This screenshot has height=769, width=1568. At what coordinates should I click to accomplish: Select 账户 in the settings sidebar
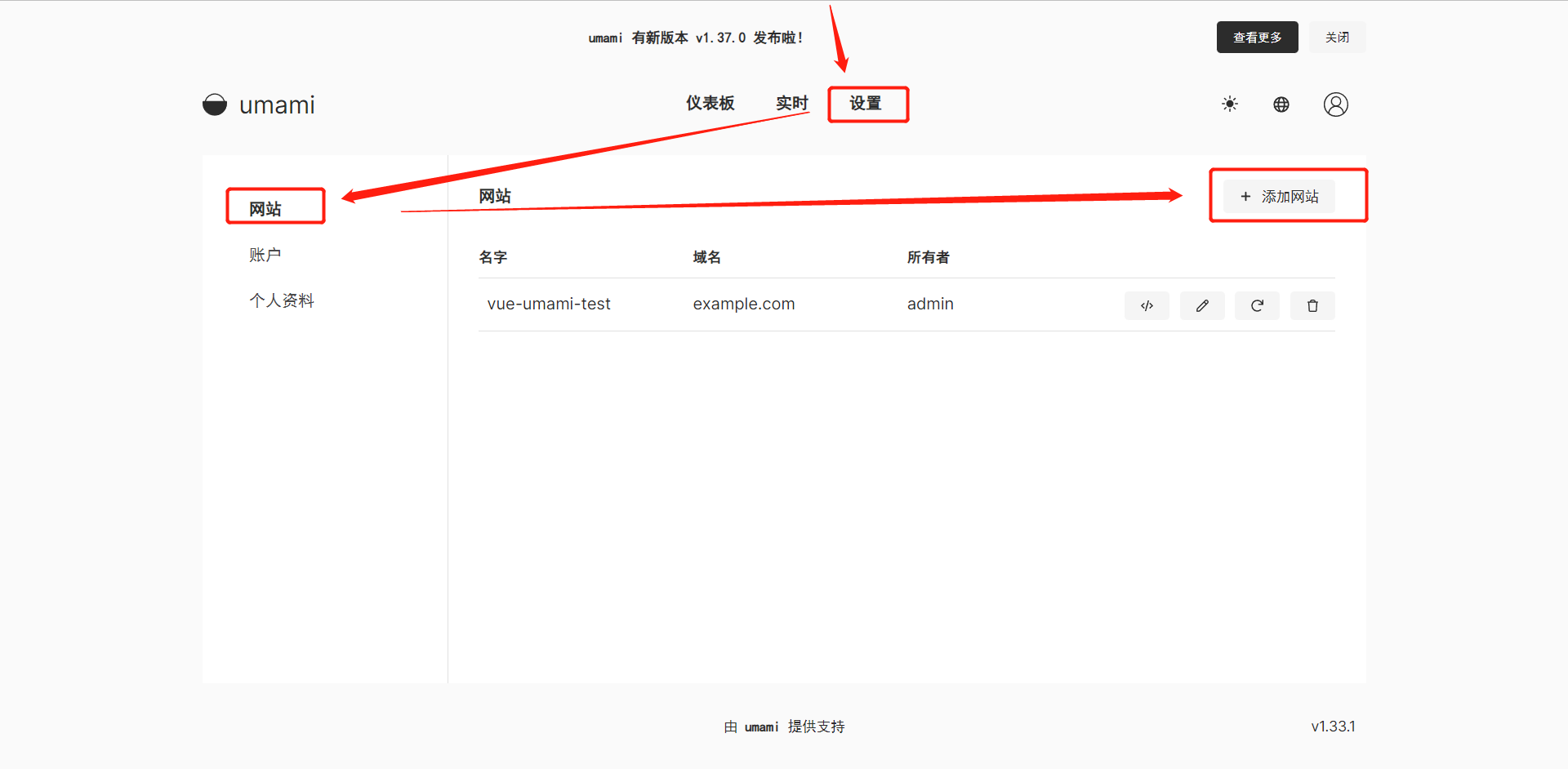pos(265,255)
